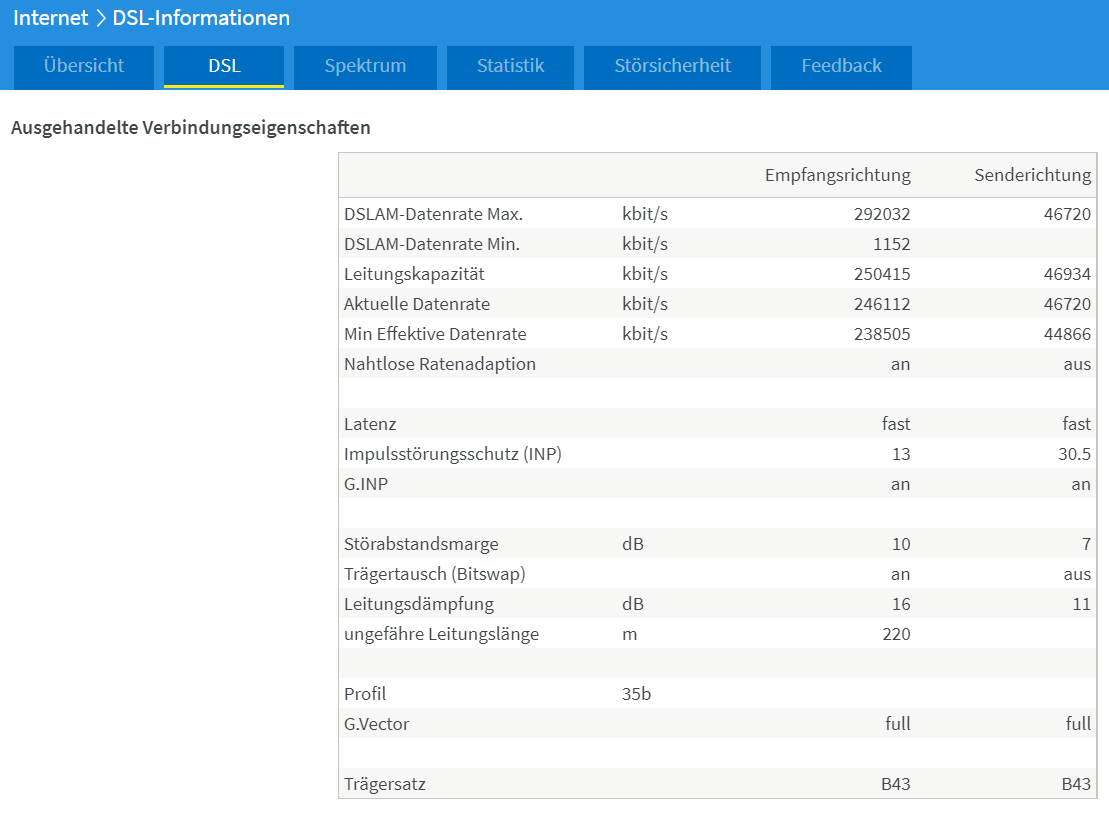
Task: Click the Aktuelle Datenrate value 246112
Action: point(882,304)
